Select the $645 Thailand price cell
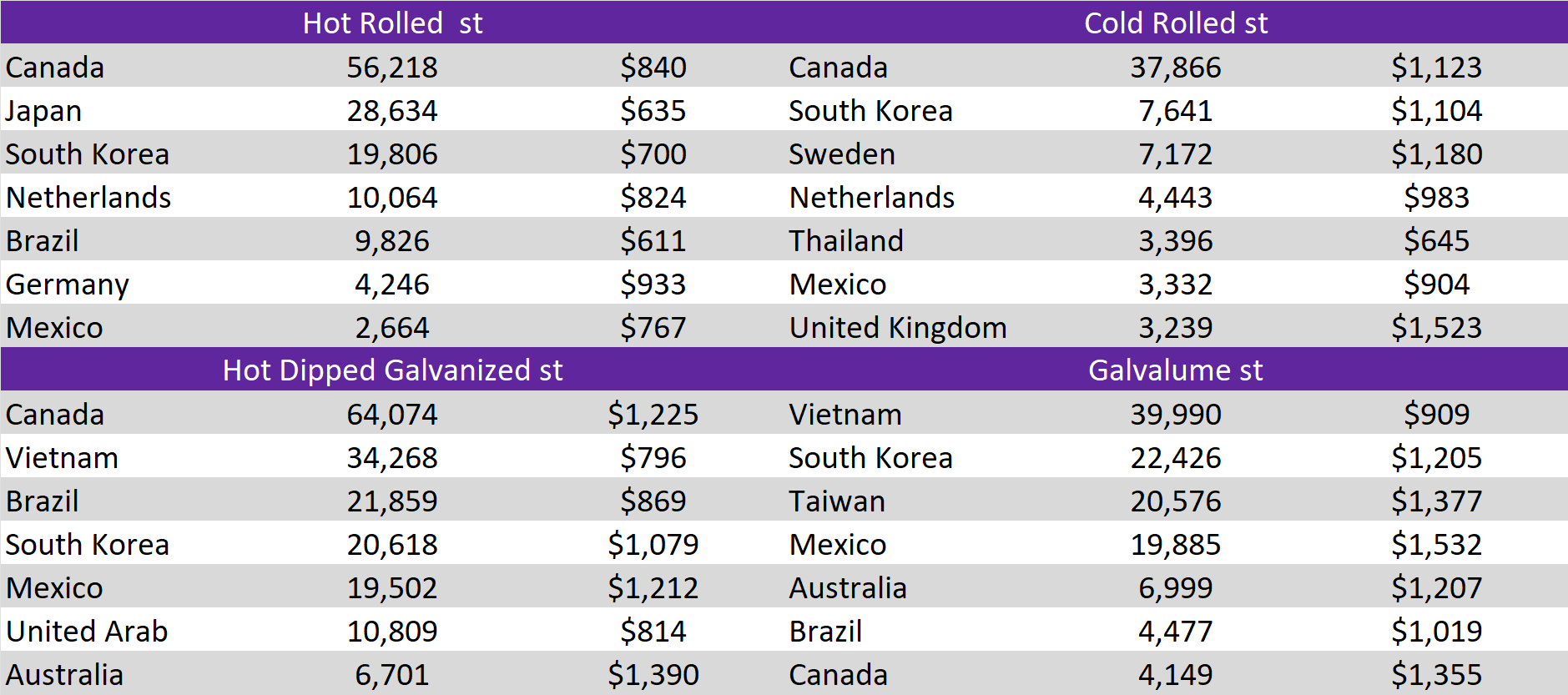The image size is (1568, 695). 1435,241
